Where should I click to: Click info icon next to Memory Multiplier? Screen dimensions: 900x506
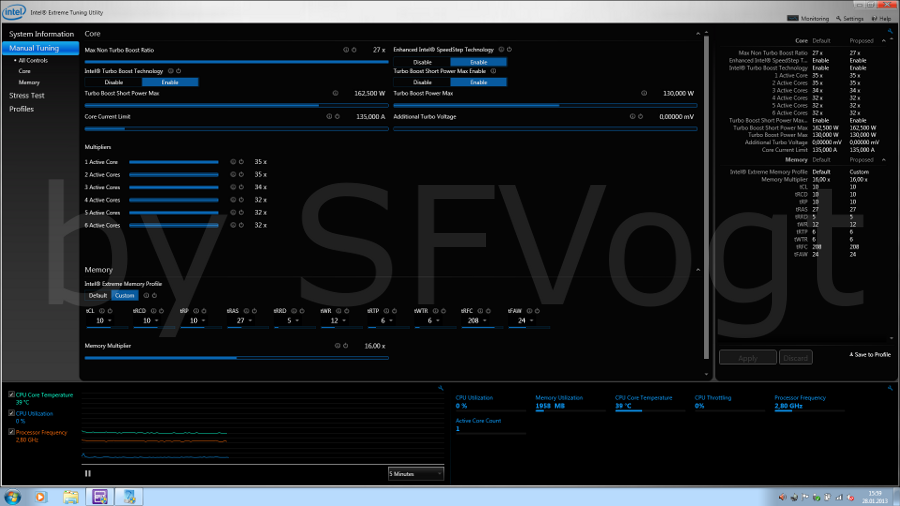coord(338,345)
